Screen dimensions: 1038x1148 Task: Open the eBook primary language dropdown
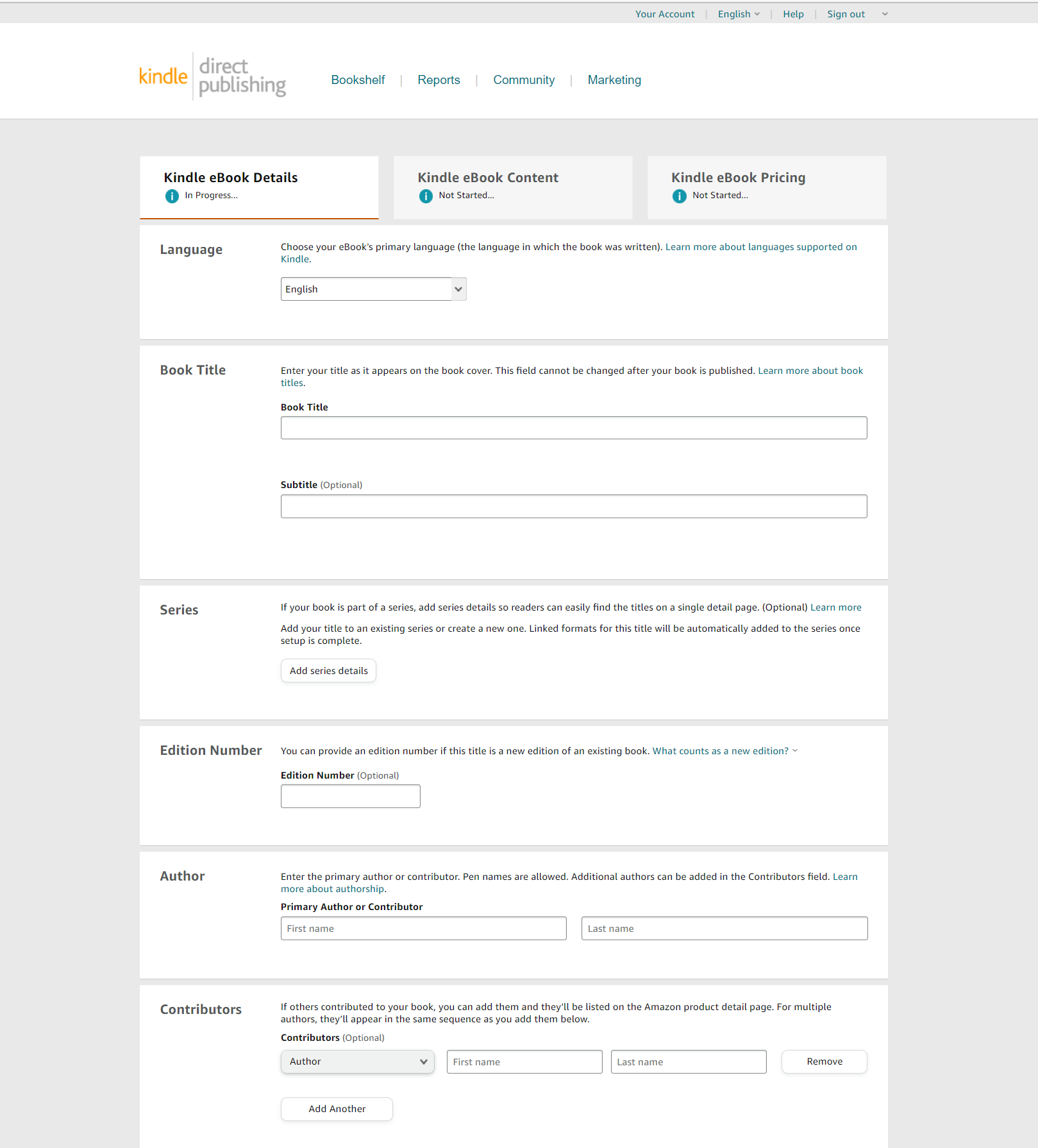[373, 289]
